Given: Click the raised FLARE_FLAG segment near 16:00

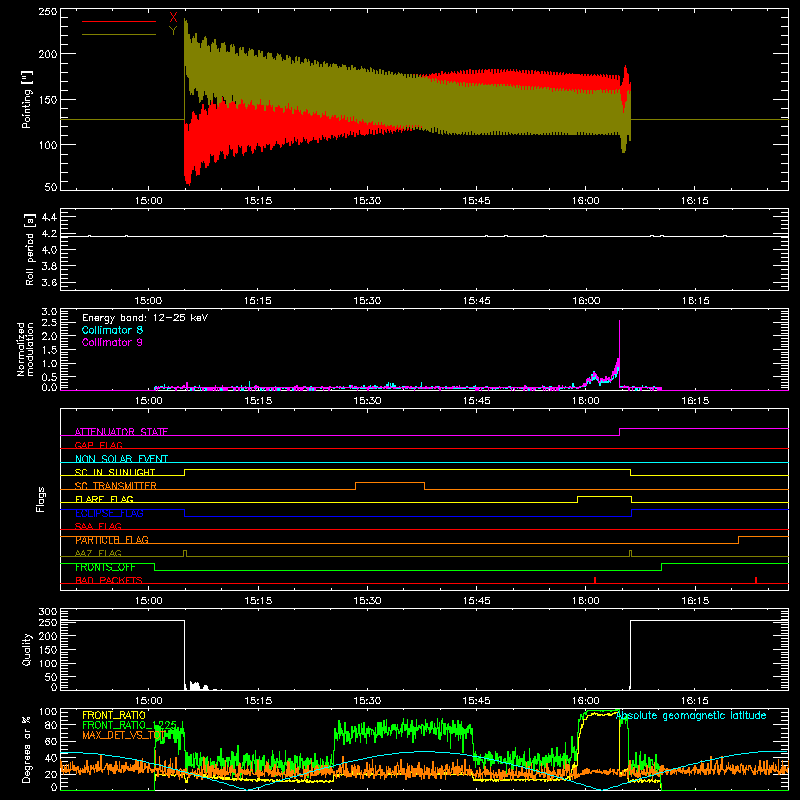Looking at the screenshot, I should coord(605,496).
